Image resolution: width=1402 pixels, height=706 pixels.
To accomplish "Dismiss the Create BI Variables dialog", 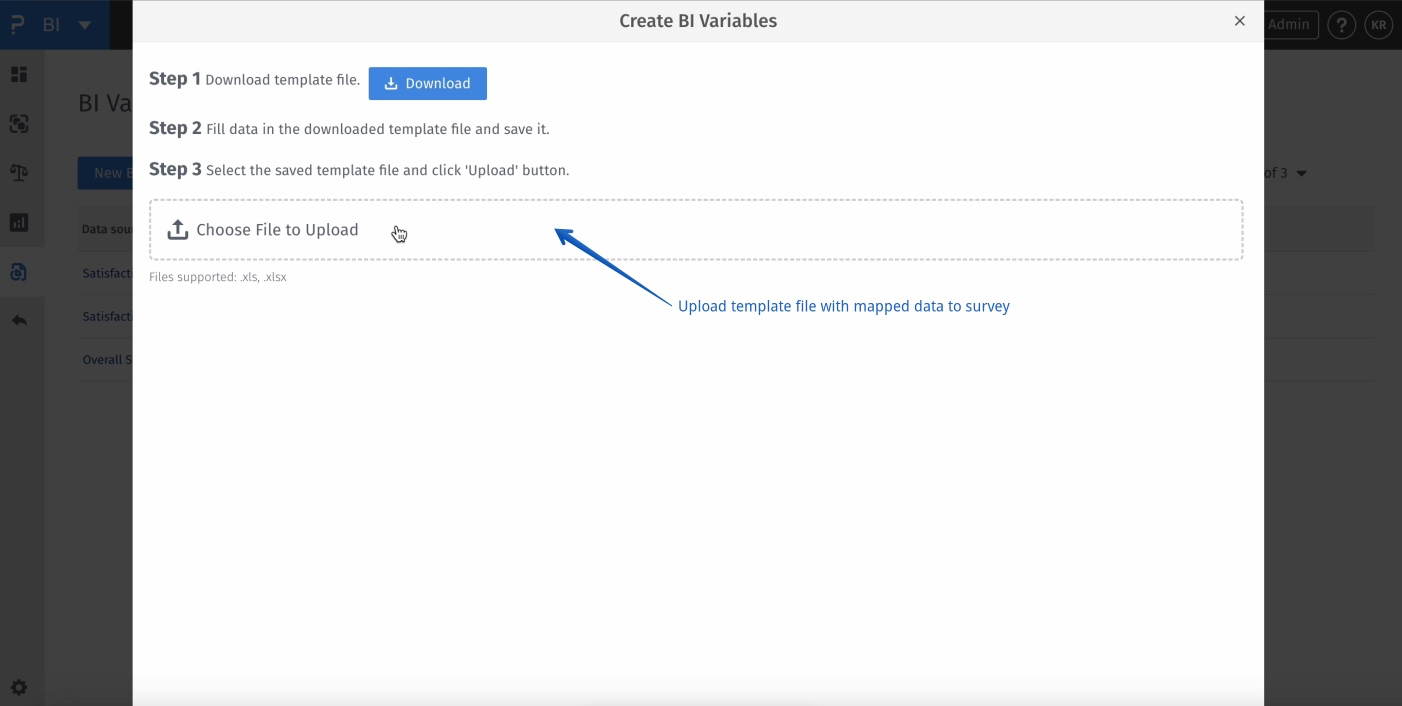I will (1239, 20).
